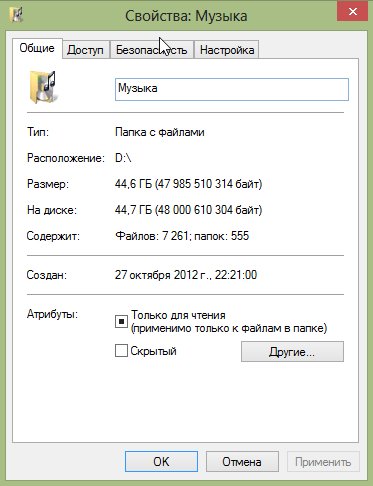Image resolution: width=373 pixels, height=486 pixels.
Task: Switch to the Общие tab
Action: tap(37, 48)
